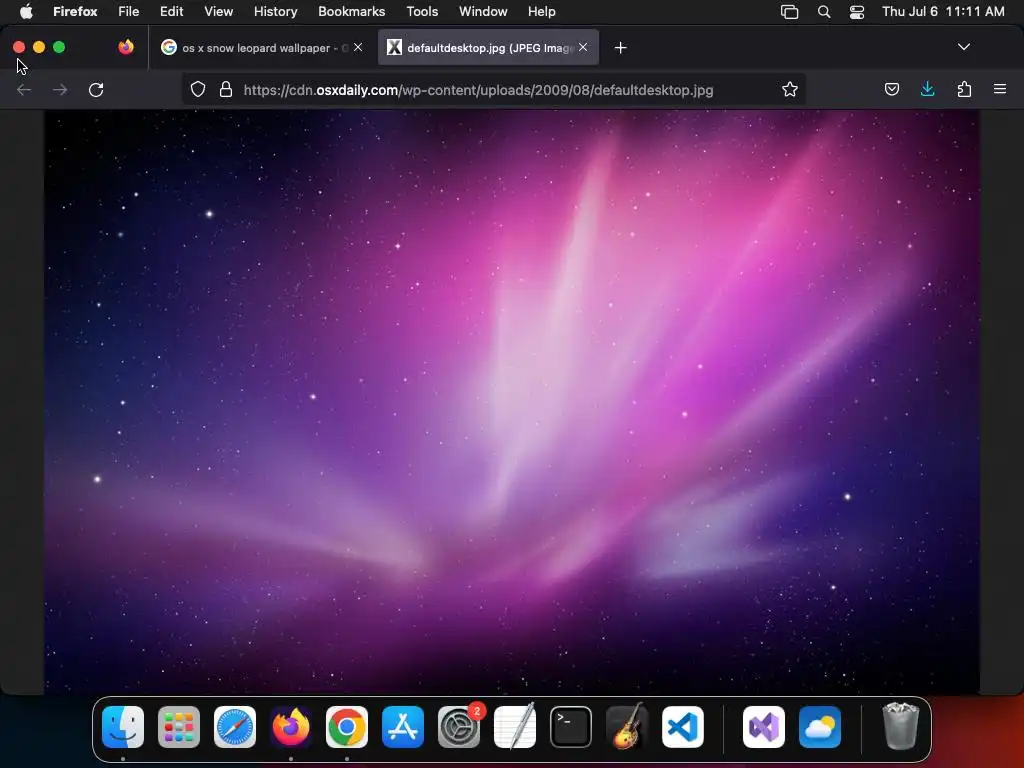Close the defaultdesktop.jpg tab
The height and width of the screenshot is (768, 1024).
pyautogui.click(x=583, y=47)
